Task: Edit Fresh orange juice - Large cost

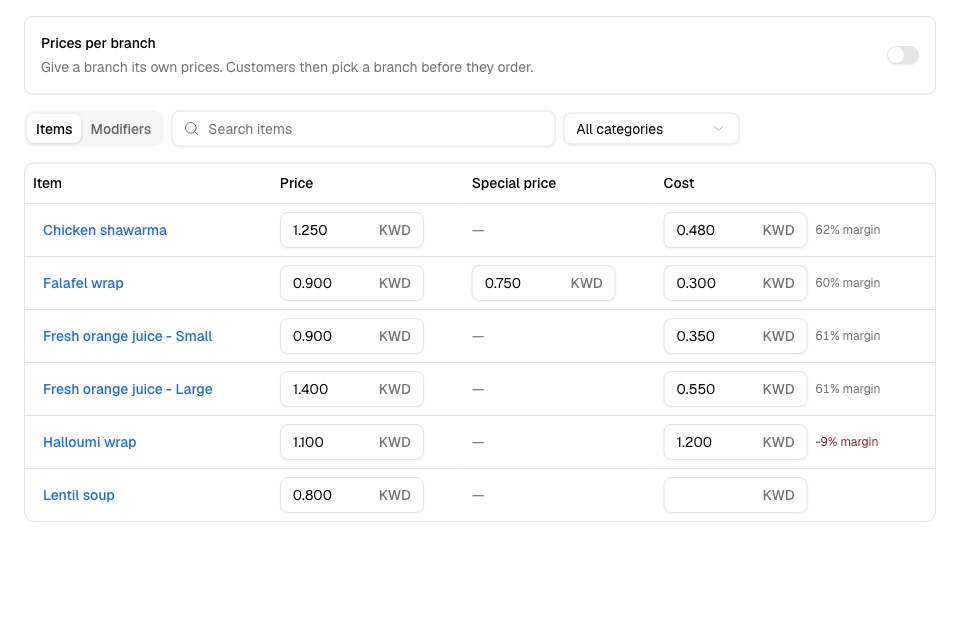Action: (735, 389)
